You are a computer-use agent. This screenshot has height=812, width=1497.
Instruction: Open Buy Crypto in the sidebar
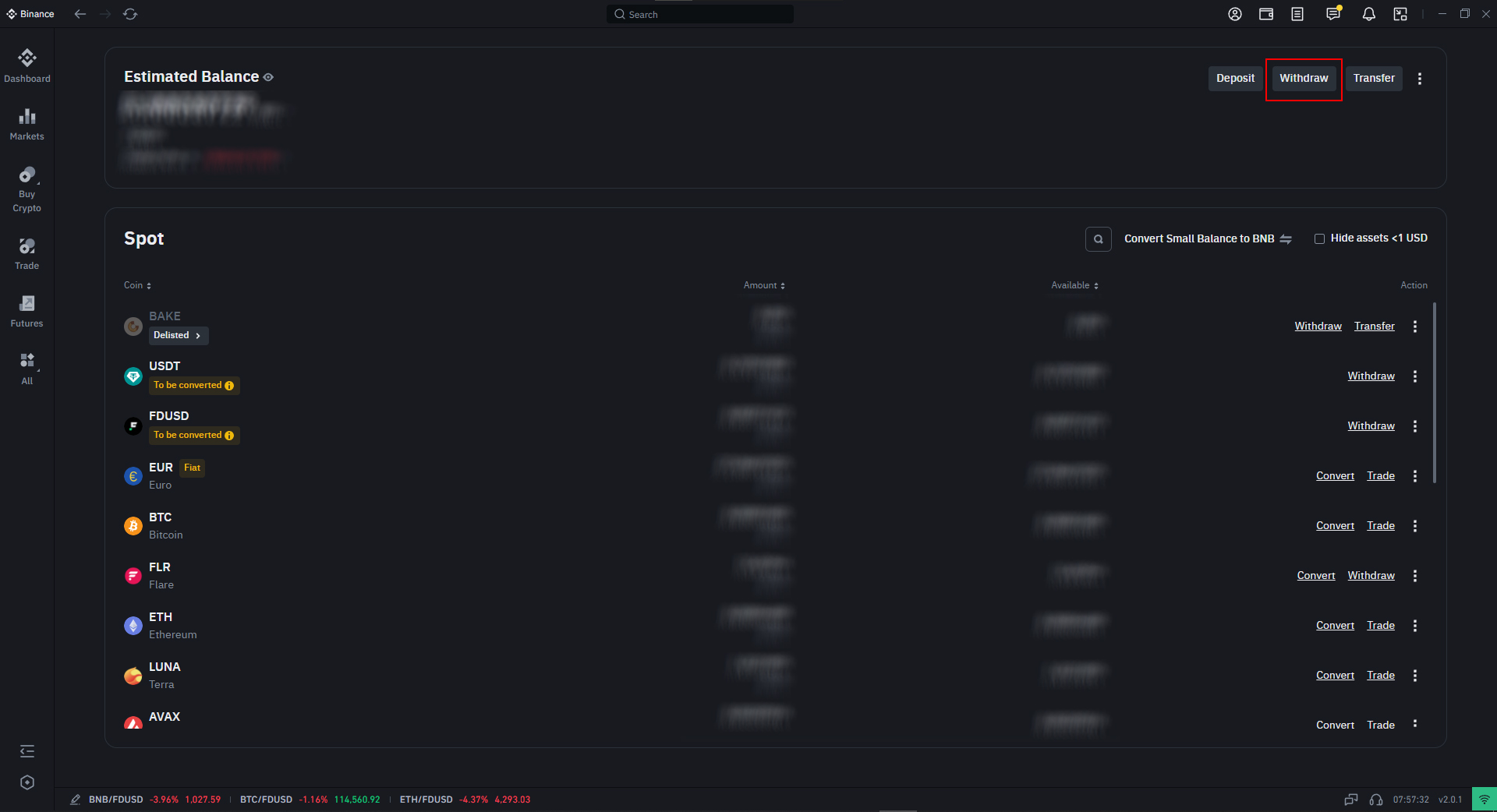tap(27, 189)
